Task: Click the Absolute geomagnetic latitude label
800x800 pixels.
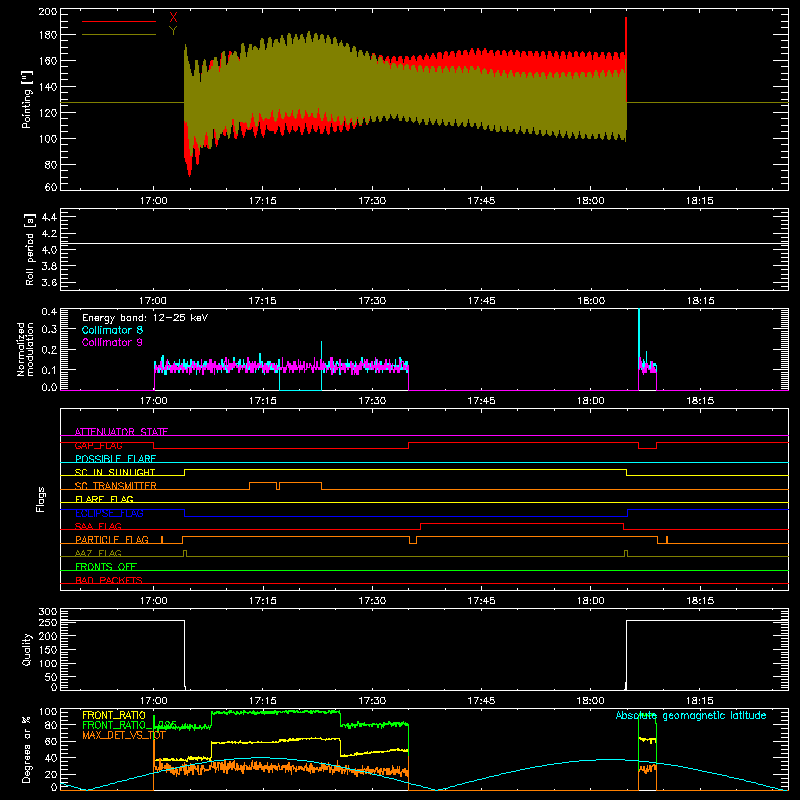Action: tap(691, 715)
